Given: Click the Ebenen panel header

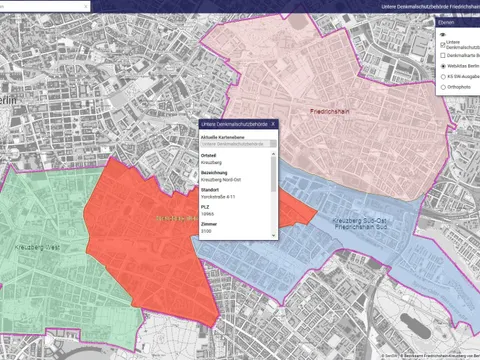Looking at the screenshot, I should [458, 22].
